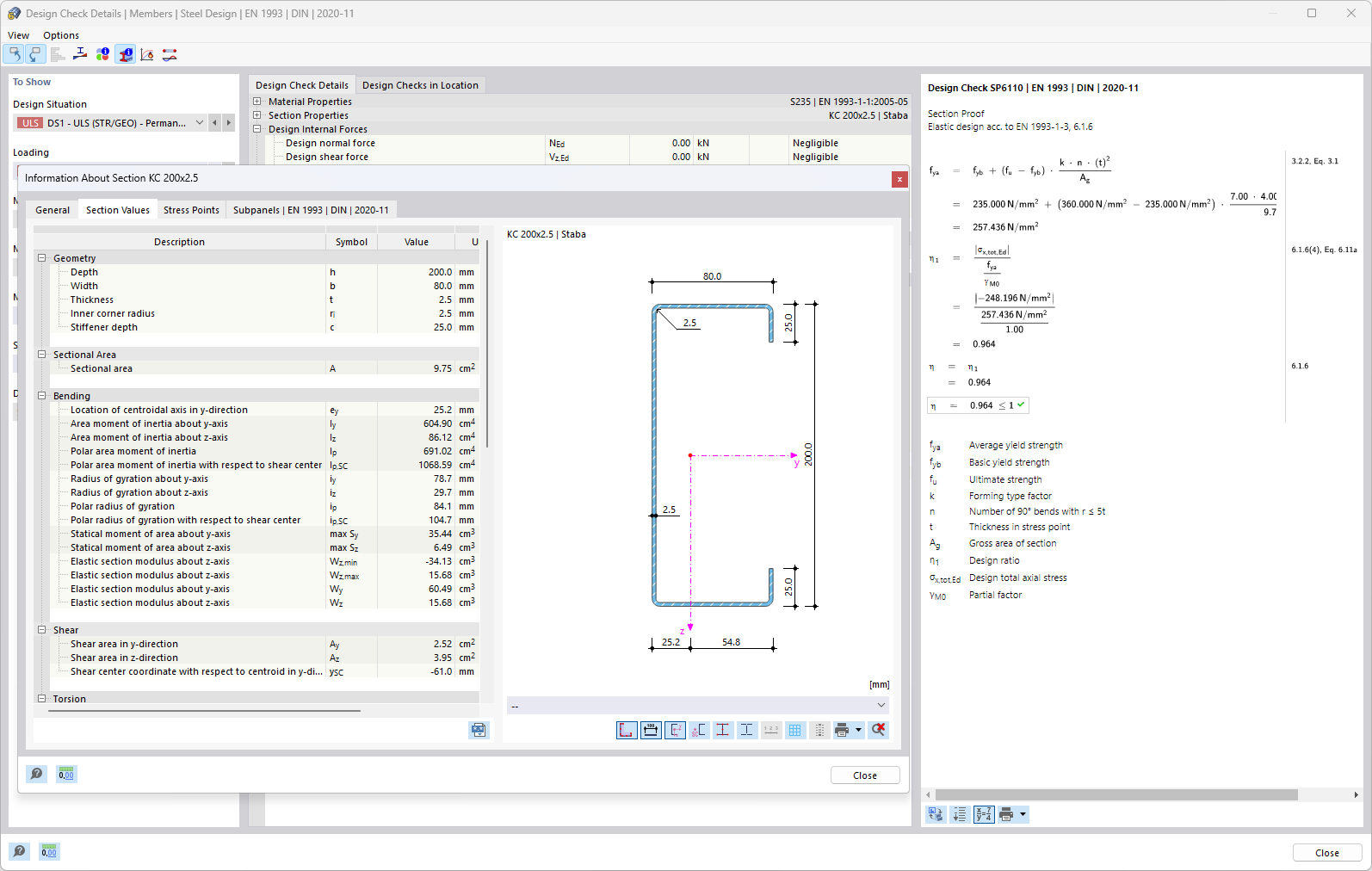
Task: Click the decimal places icon in section dialog
Action: [66, 774]
